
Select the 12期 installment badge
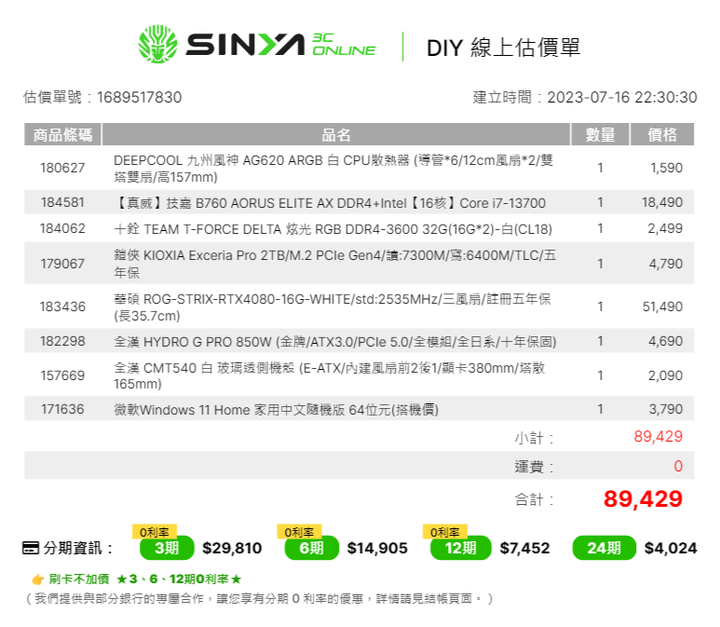point(461,548)
